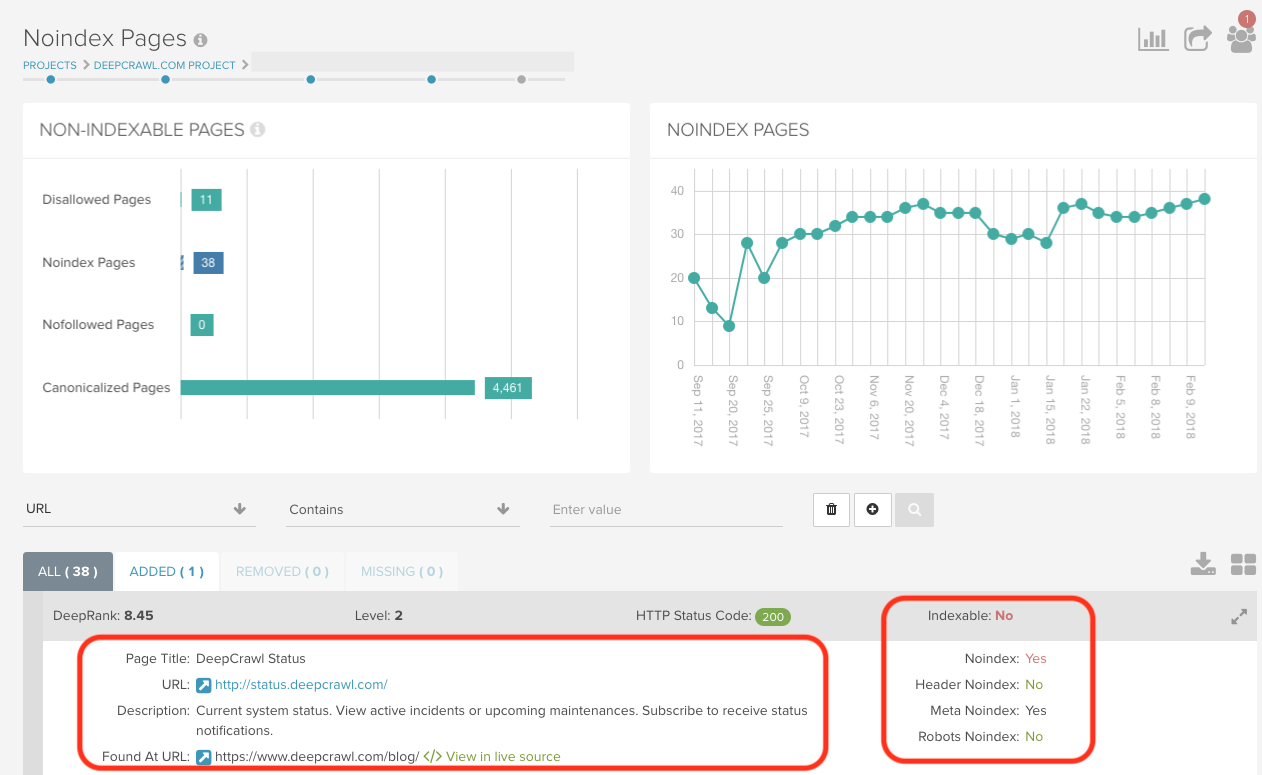1262x775 pixels.
Task: Click View in live source link
Action: tap(503, 757)
